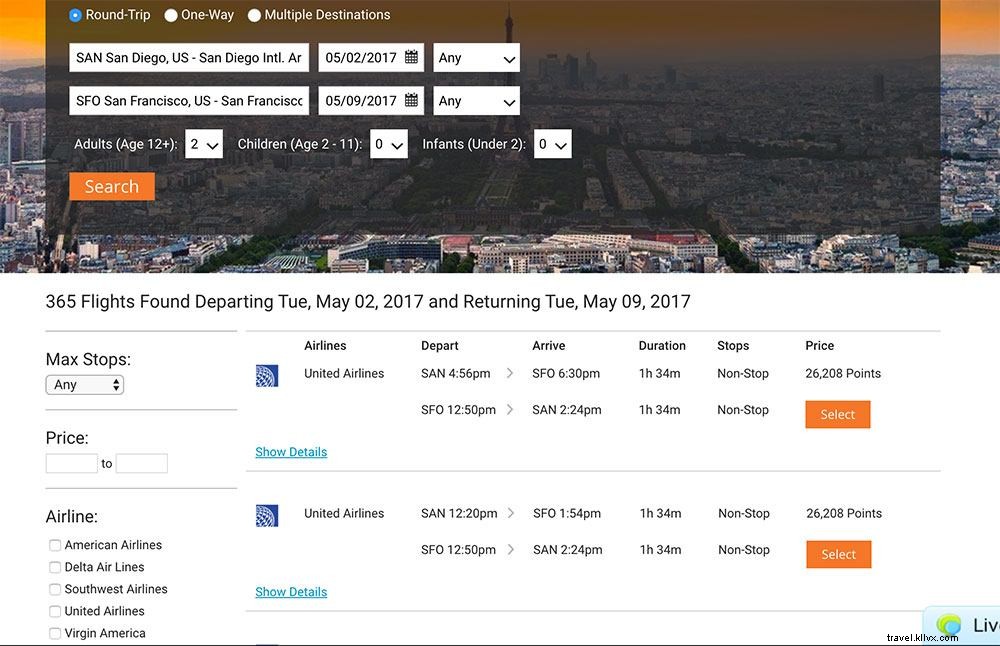Select the One-Way trip option

(173, 15)
